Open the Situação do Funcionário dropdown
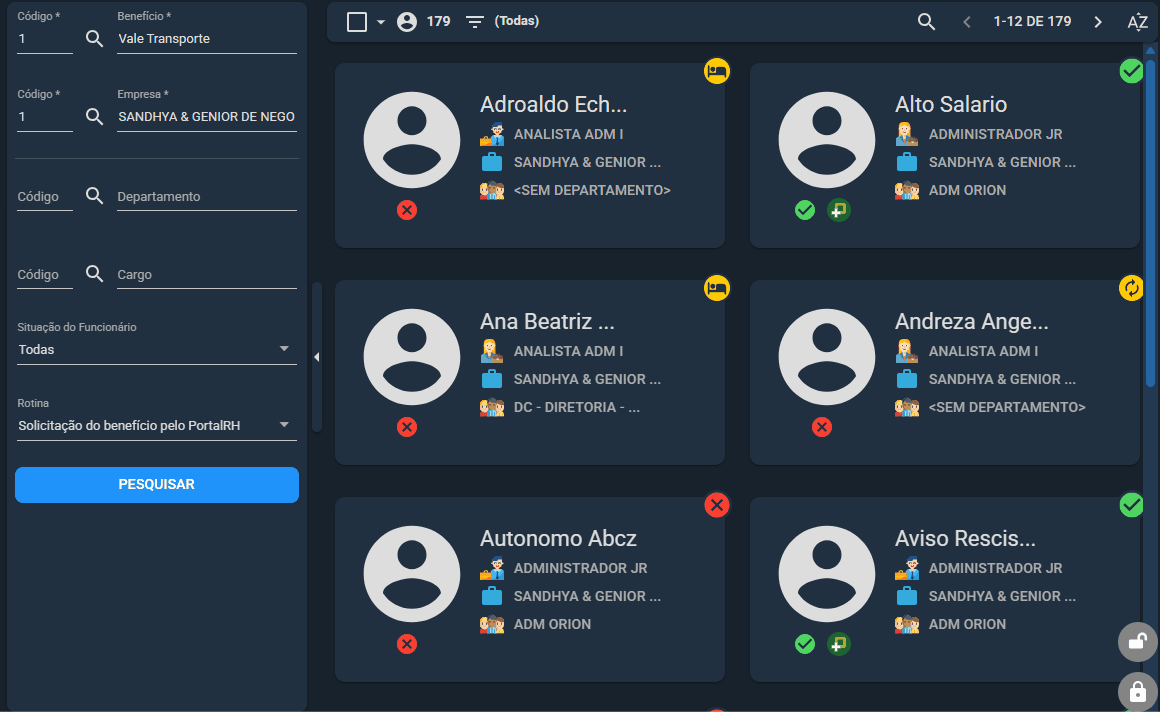Screen dimensions: 1160x712 pos(157,349)
